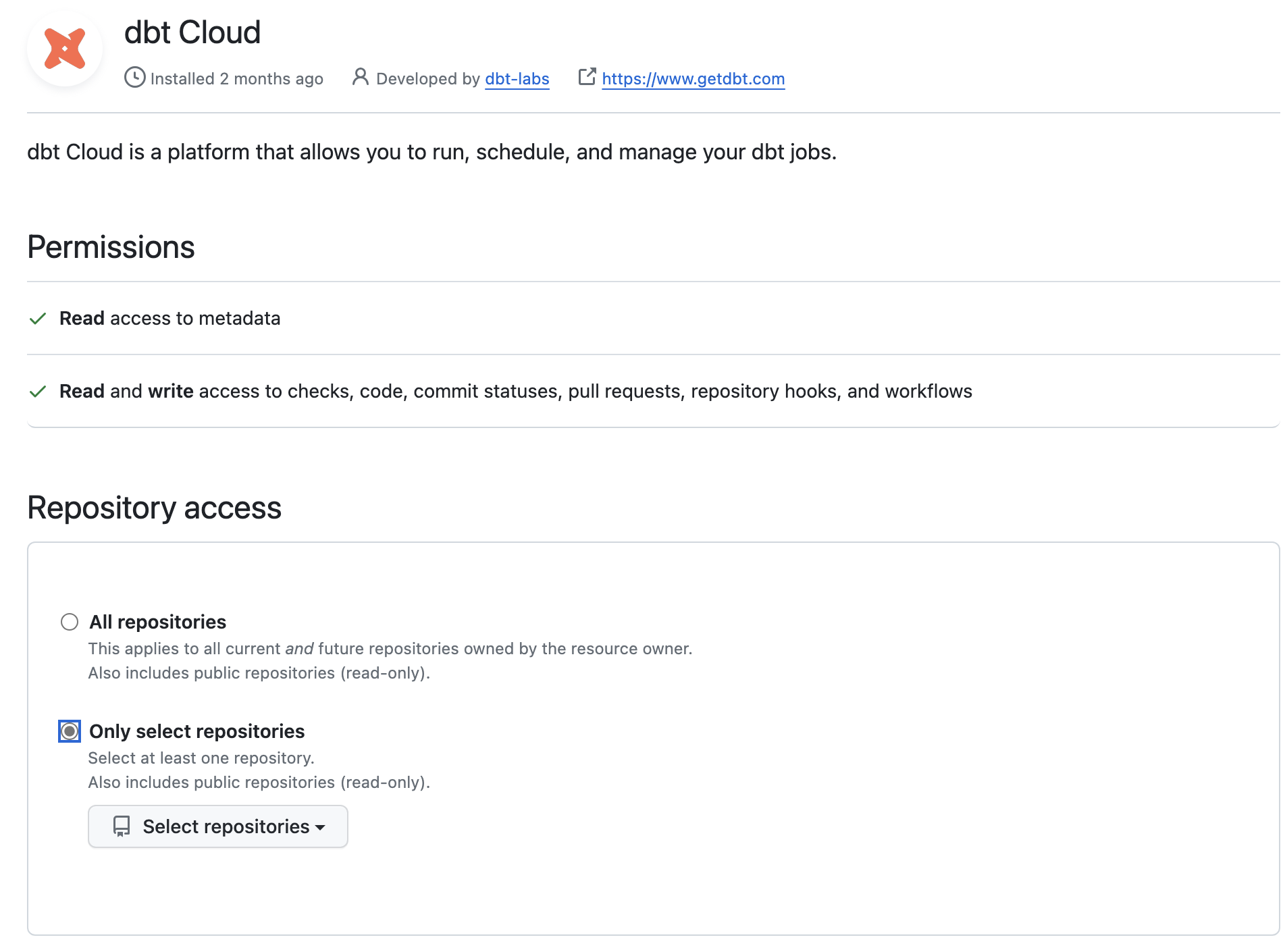1283x952 pixels.
Task: Click the Select at least one repository text
Action: pos(201,758)
